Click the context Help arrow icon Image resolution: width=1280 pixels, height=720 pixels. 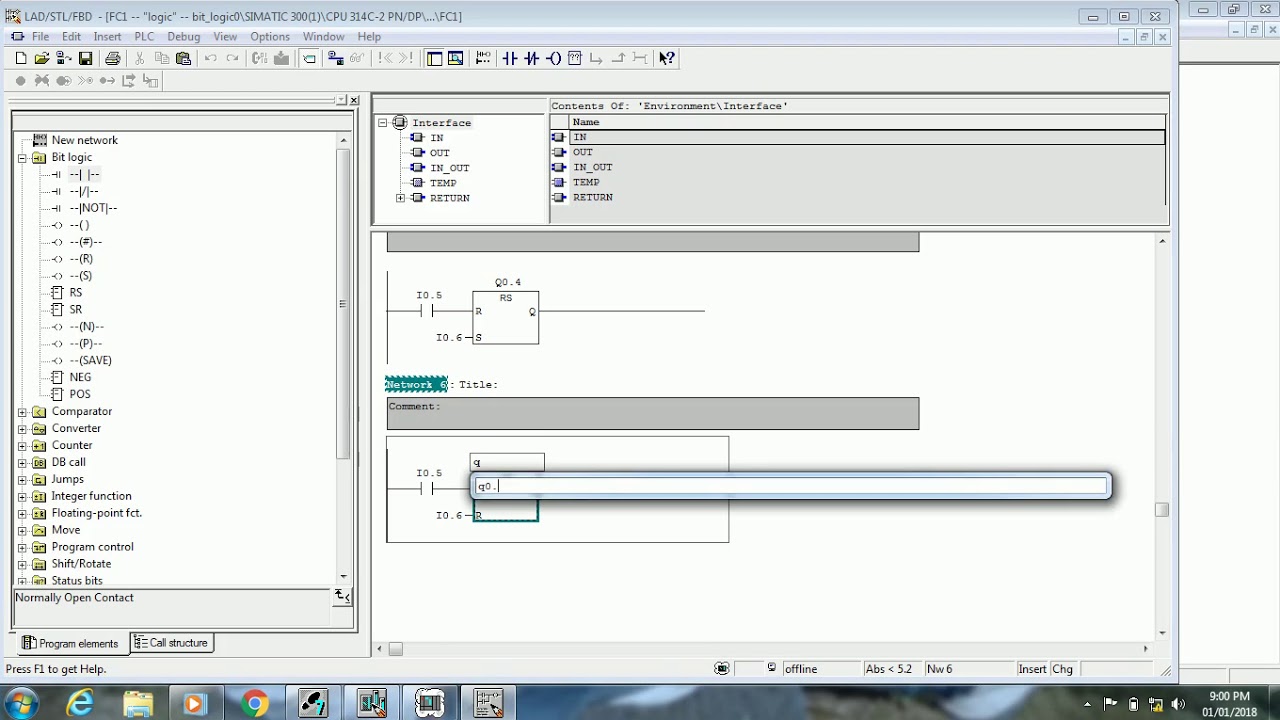[x=667, y=58]
